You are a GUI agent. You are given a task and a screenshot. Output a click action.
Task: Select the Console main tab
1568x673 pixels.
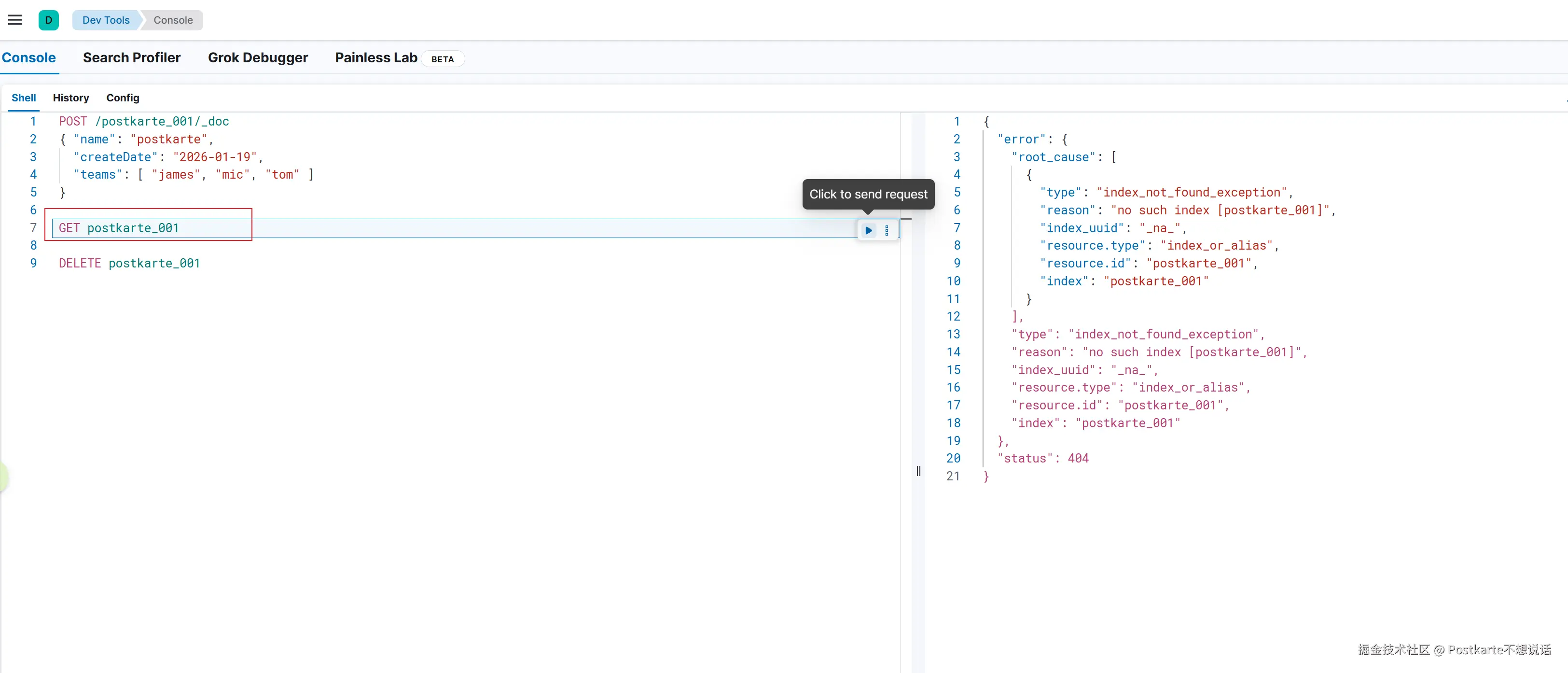pos(28,58)
